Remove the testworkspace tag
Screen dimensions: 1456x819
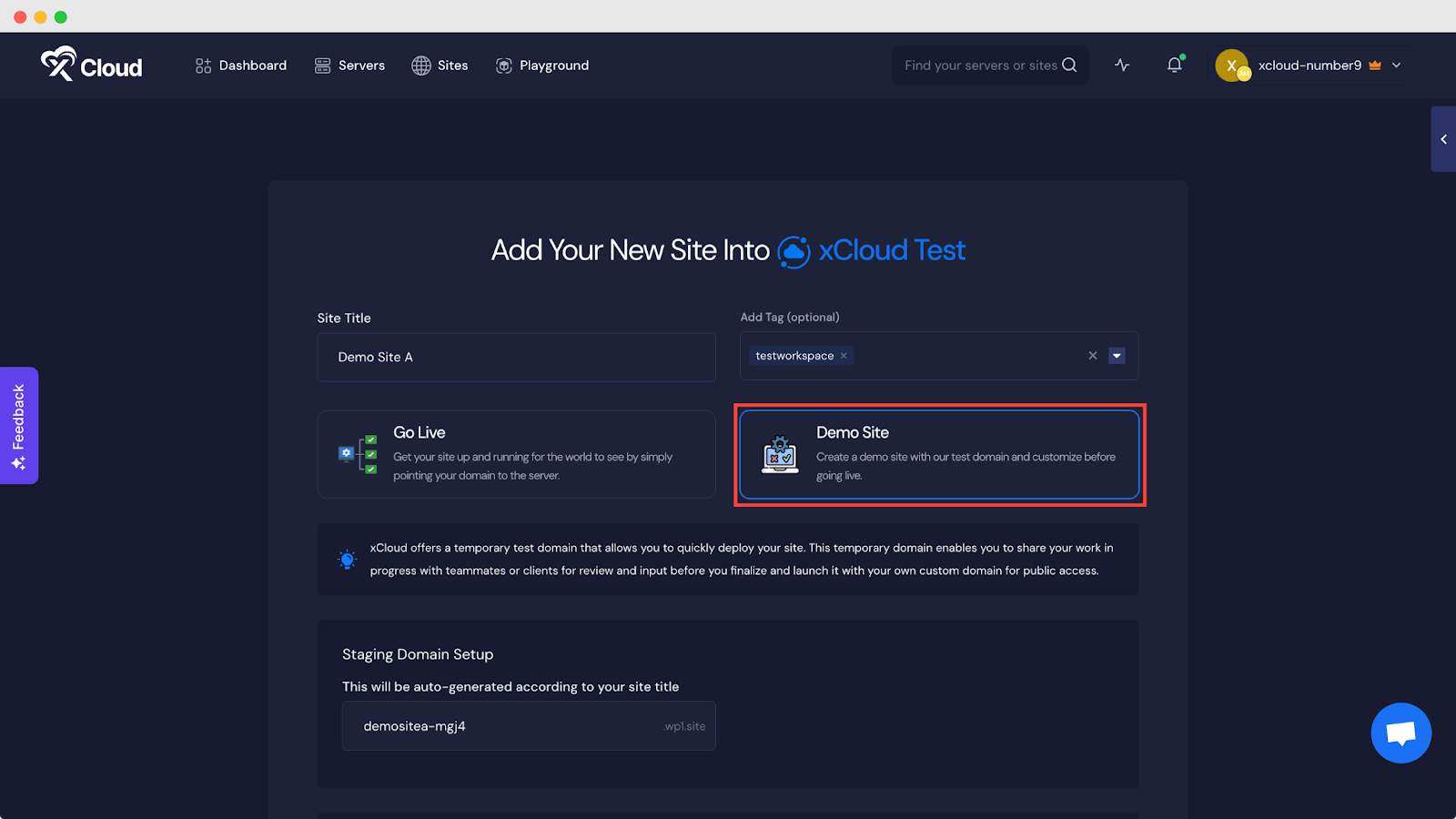(843, 356)
